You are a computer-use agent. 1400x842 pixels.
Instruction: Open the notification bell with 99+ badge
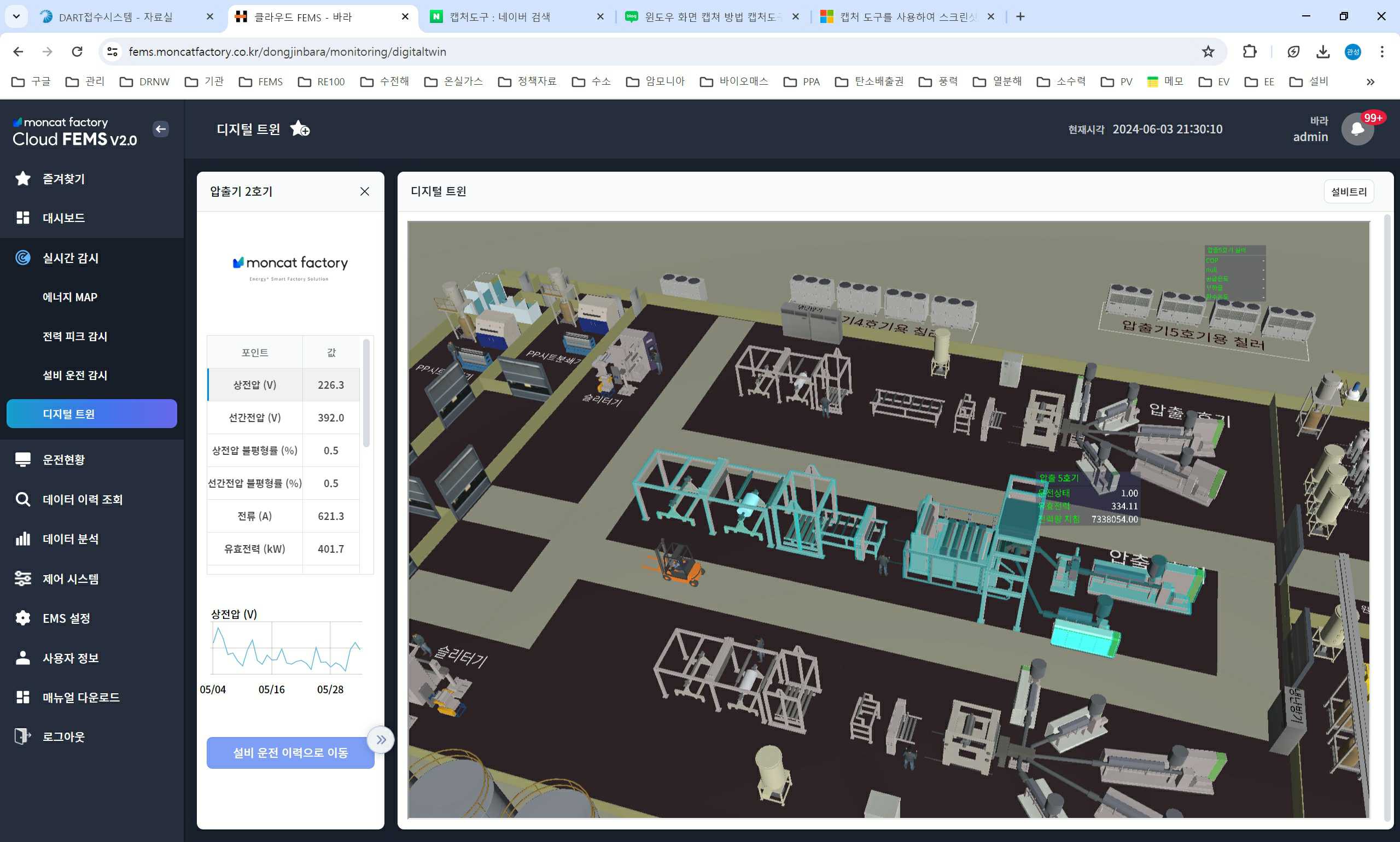coord(1357,130)
